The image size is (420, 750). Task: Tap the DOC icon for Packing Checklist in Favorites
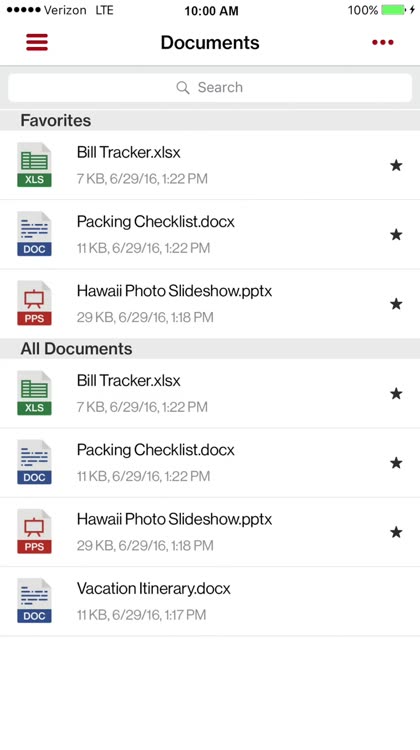point(34,234)
